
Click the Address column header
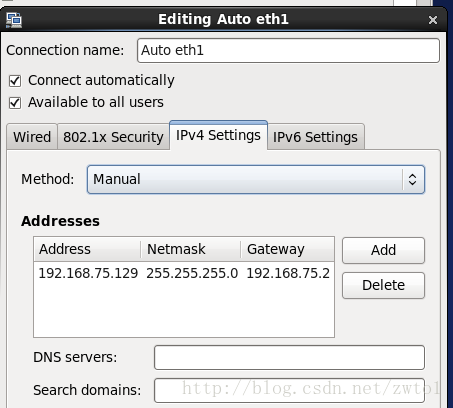point(87,249)
